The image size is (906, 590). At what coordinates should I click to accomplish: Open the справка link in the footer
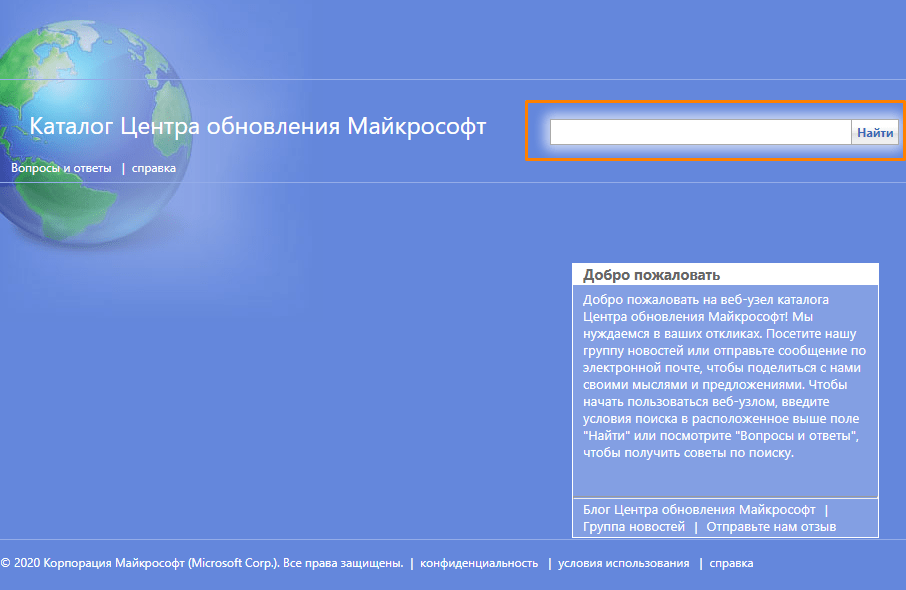point(731,563)
